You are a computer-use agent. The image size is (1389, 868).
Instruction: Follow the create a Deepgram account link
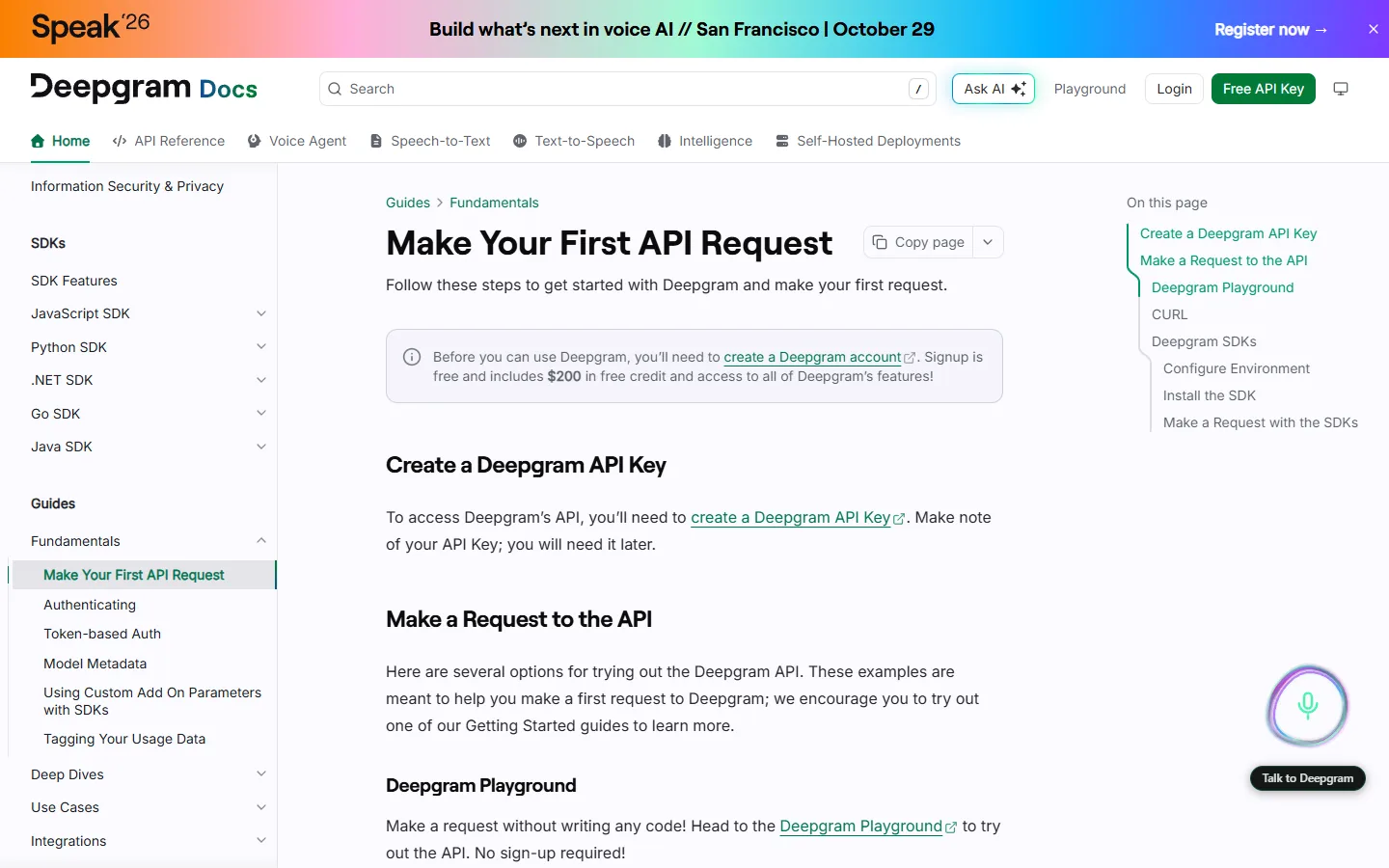819,357
